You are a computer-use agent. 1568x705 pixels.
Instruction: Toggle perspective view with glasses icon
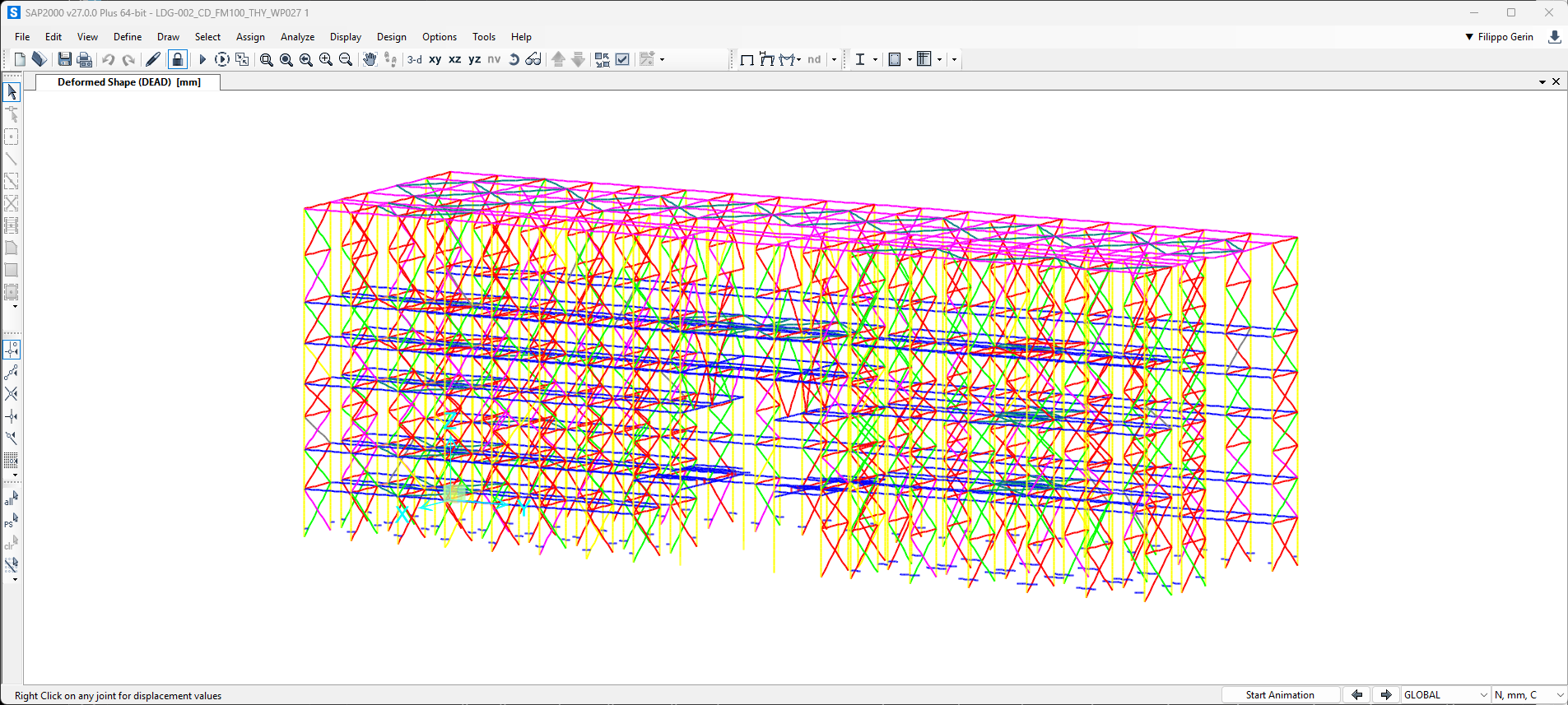coord(533,59)
